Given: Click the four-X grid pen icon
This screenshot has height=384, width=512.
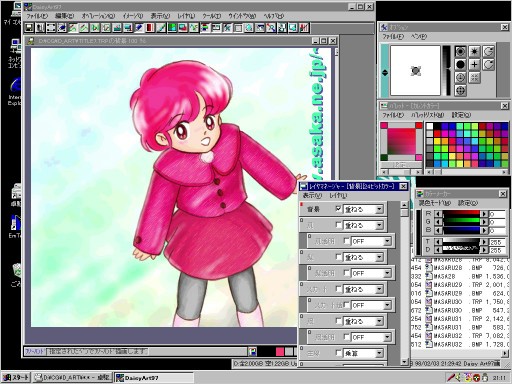Looking at the screenshot, I should [x=474, y=78].
